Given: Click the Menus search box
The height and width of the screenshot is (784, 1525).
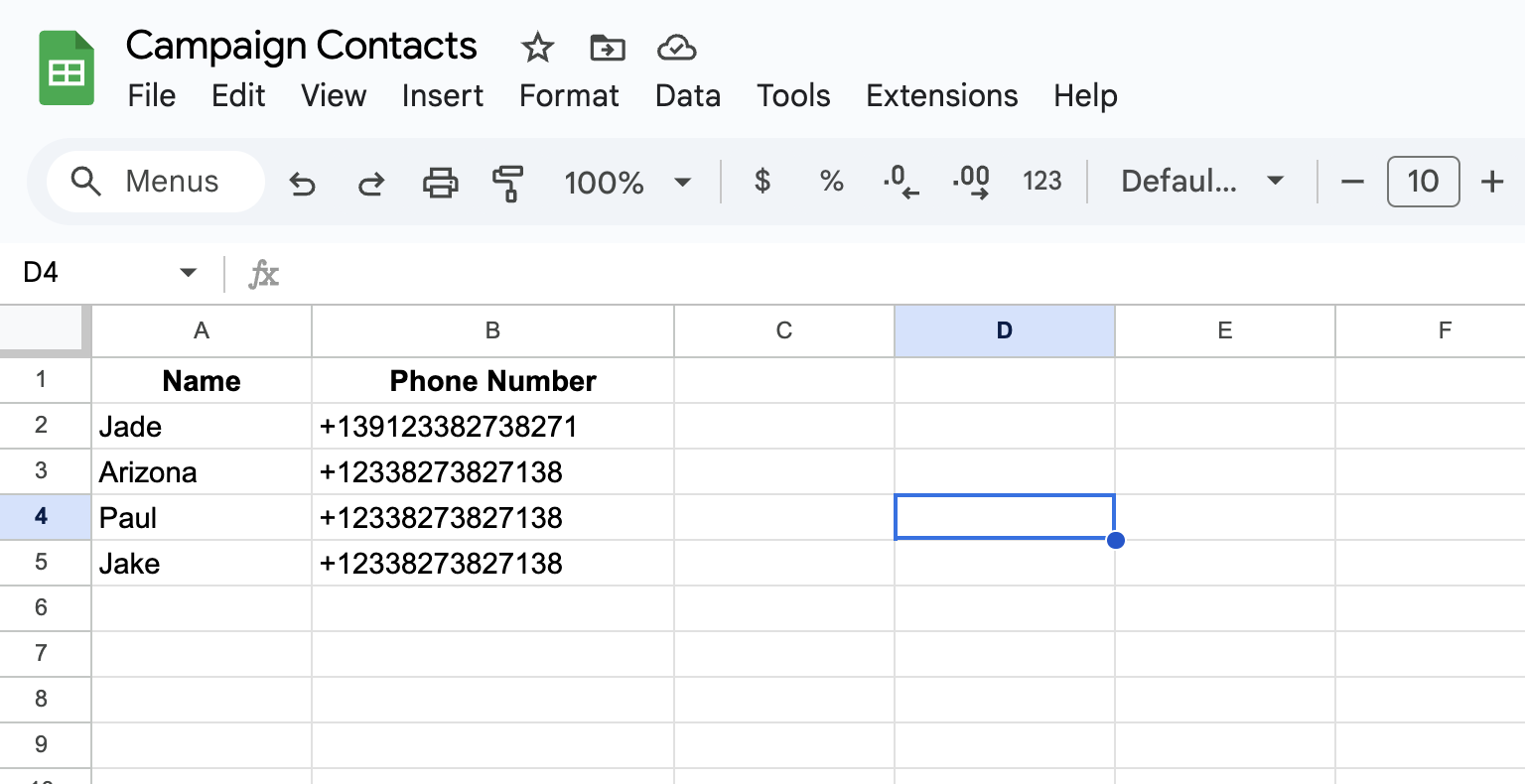Looking at the screenshot, I should (156, 182).
